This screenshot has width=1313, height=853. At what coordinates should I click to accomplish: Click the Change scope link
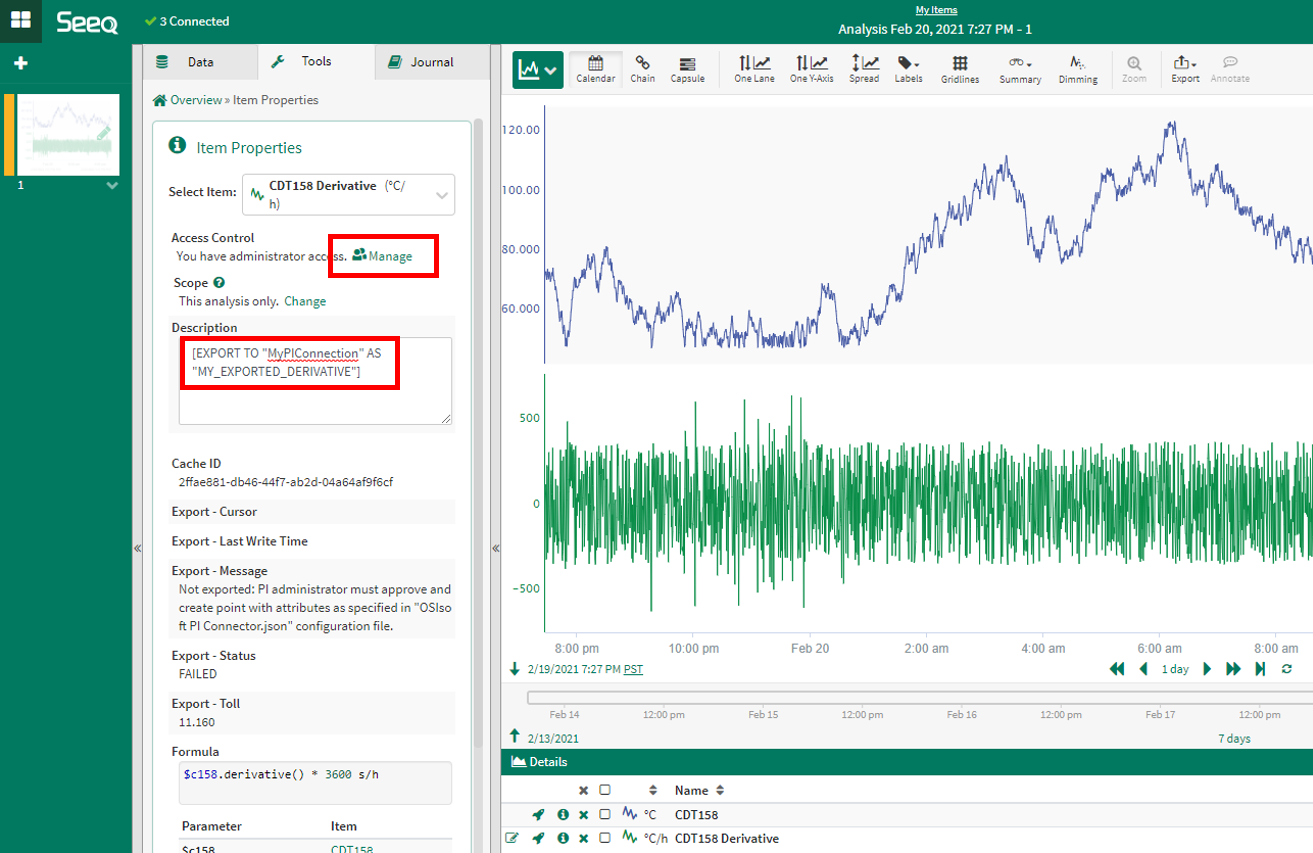coord(305,301)
